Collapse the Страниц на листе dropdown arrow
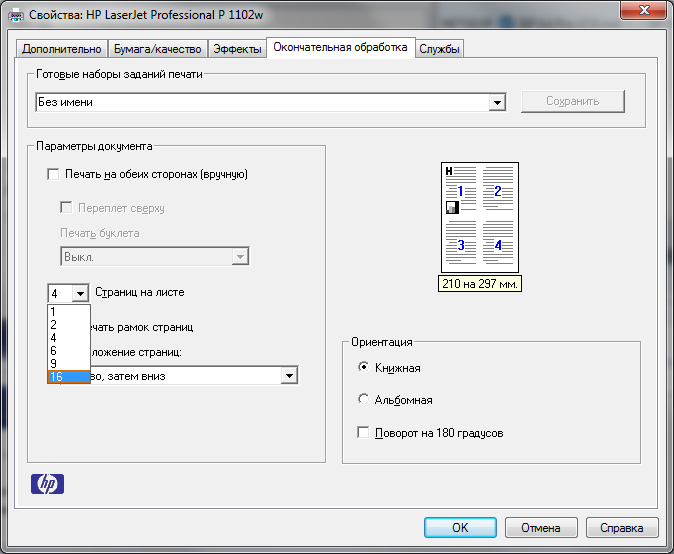Image resolution: width=674 pixels, height=554 pixels. click(80, 294)
